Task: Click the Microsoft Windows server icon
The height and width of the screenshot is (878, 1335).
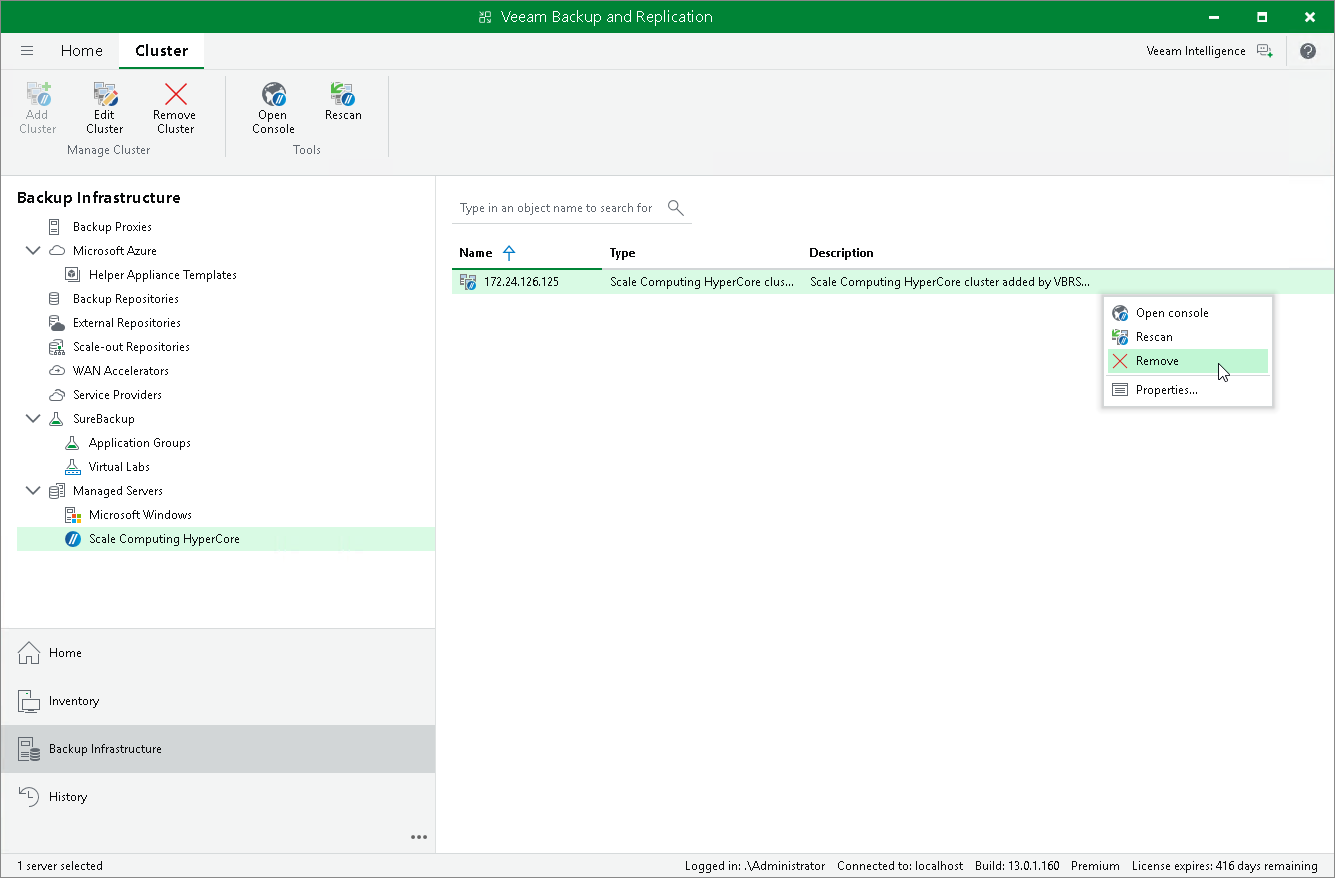Action: coord(72,515)
